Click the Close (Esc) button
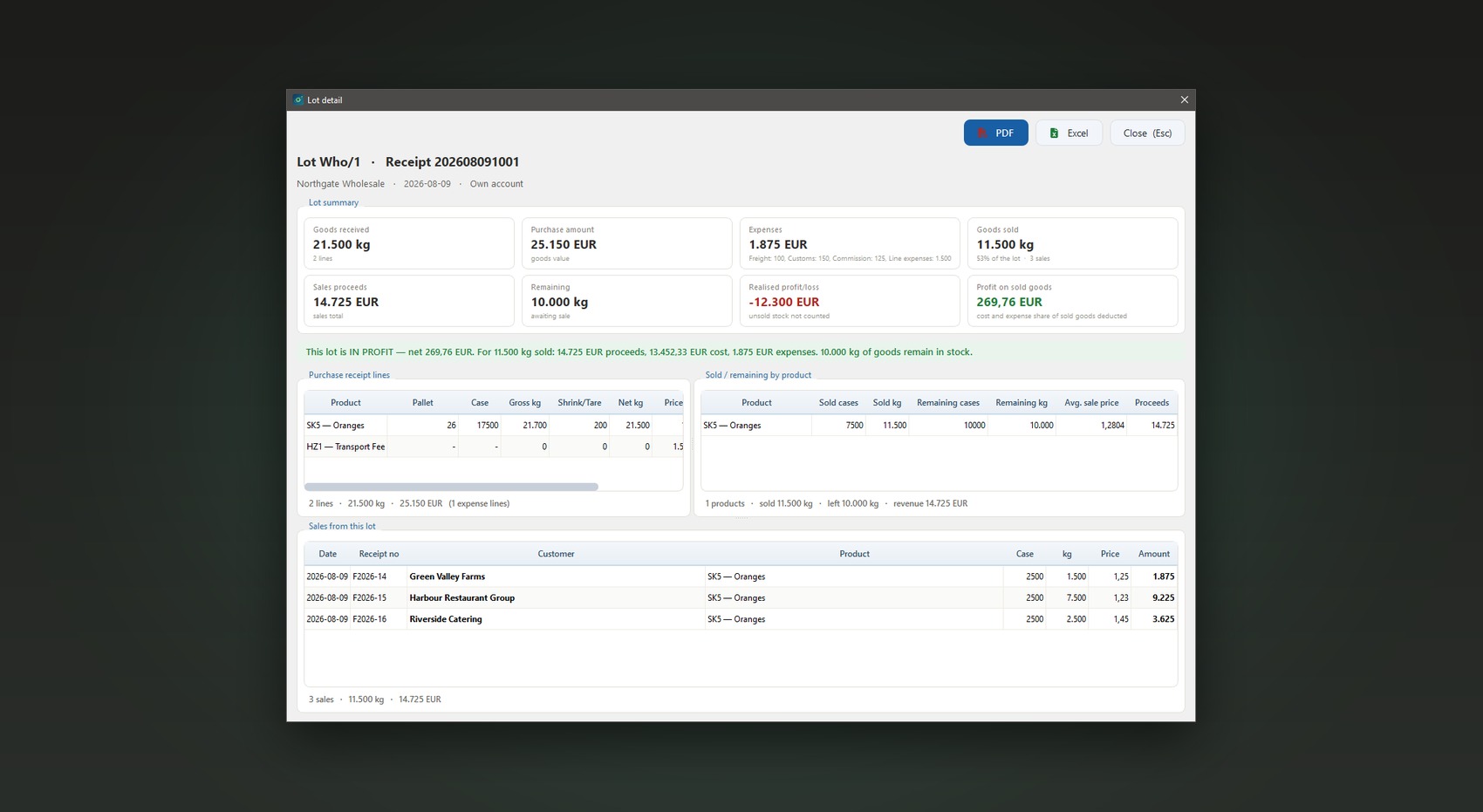This screenshot has width=1483, height=812. coord(1147,133)
